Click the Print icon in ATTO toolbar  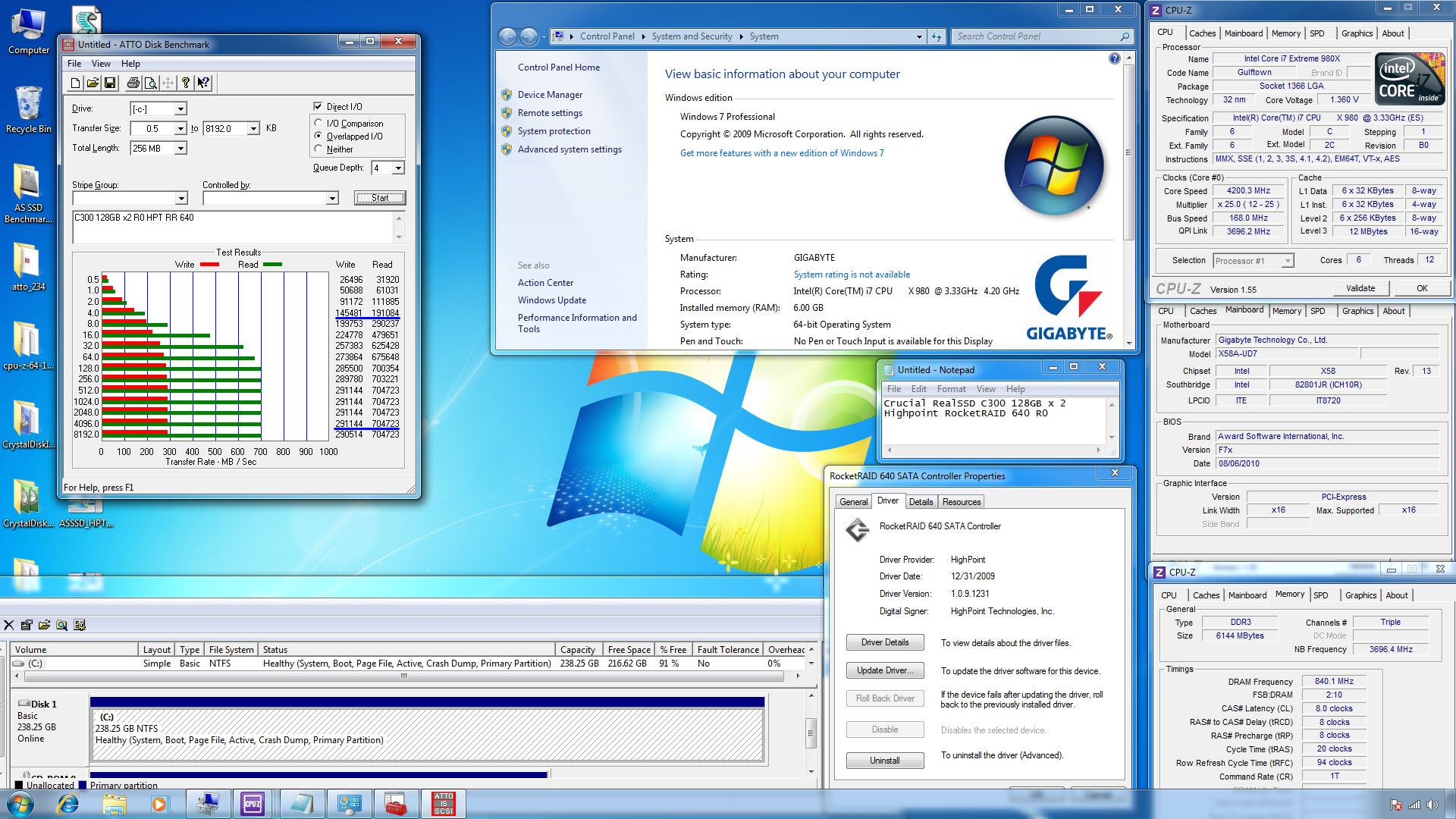coord(133,83)
